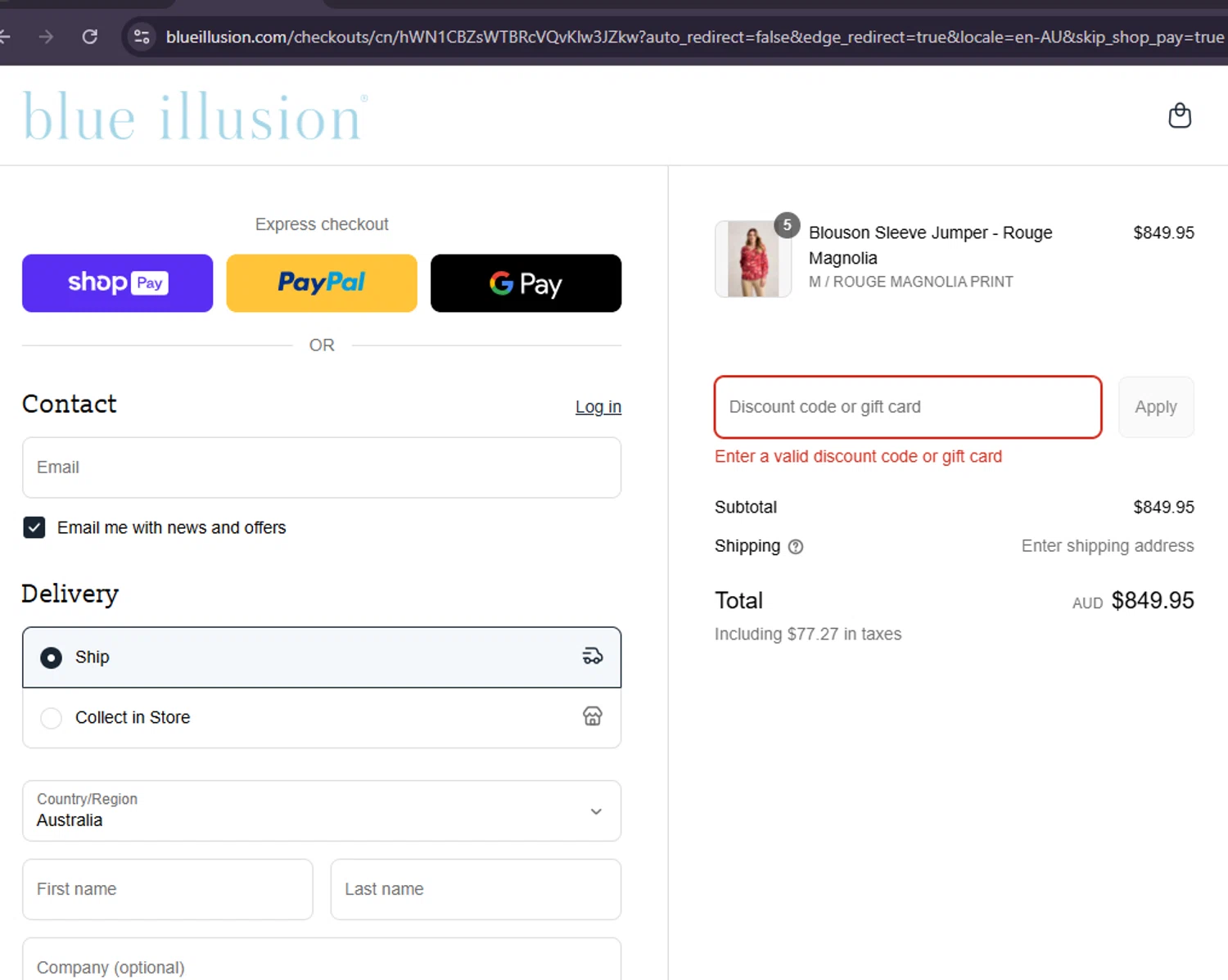Click the Including $77.27 in taxes text
The width and height of the screenshot is (1228, 980).
tap(808, 634)
